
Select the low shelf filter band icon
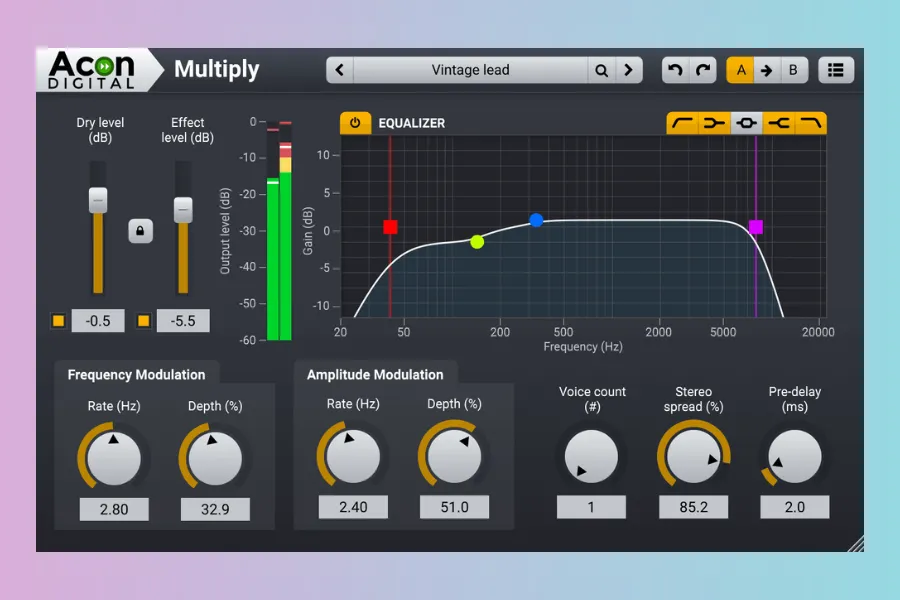coord(714,123)
